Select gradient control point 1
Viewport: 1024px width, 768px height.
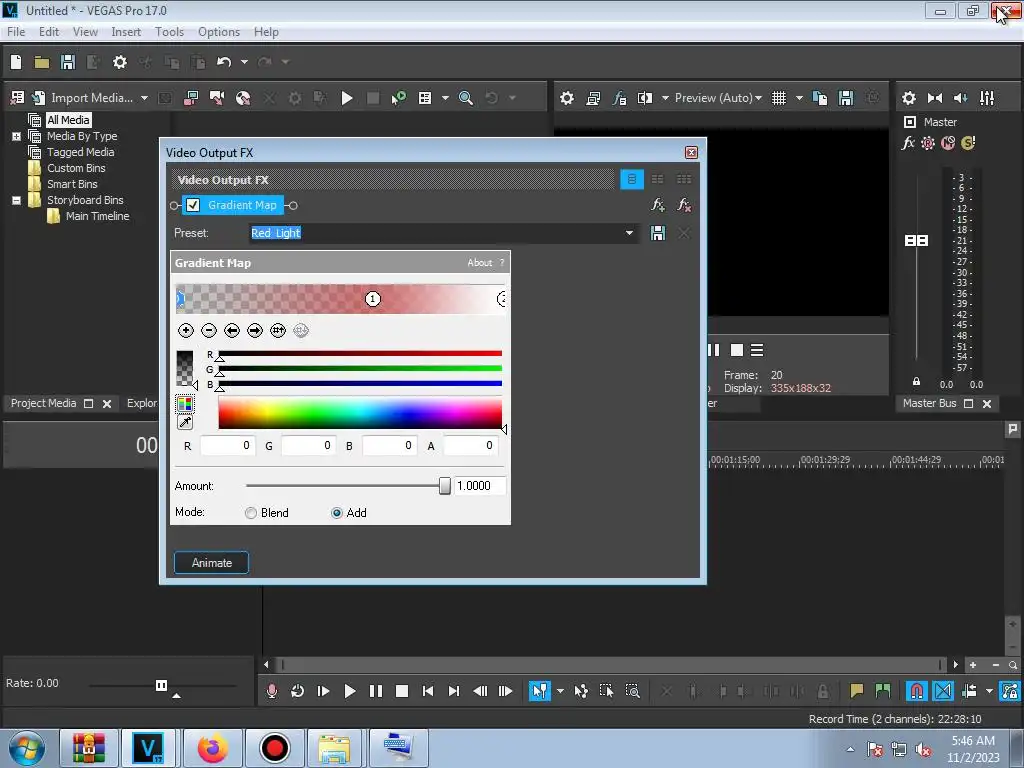372,299
